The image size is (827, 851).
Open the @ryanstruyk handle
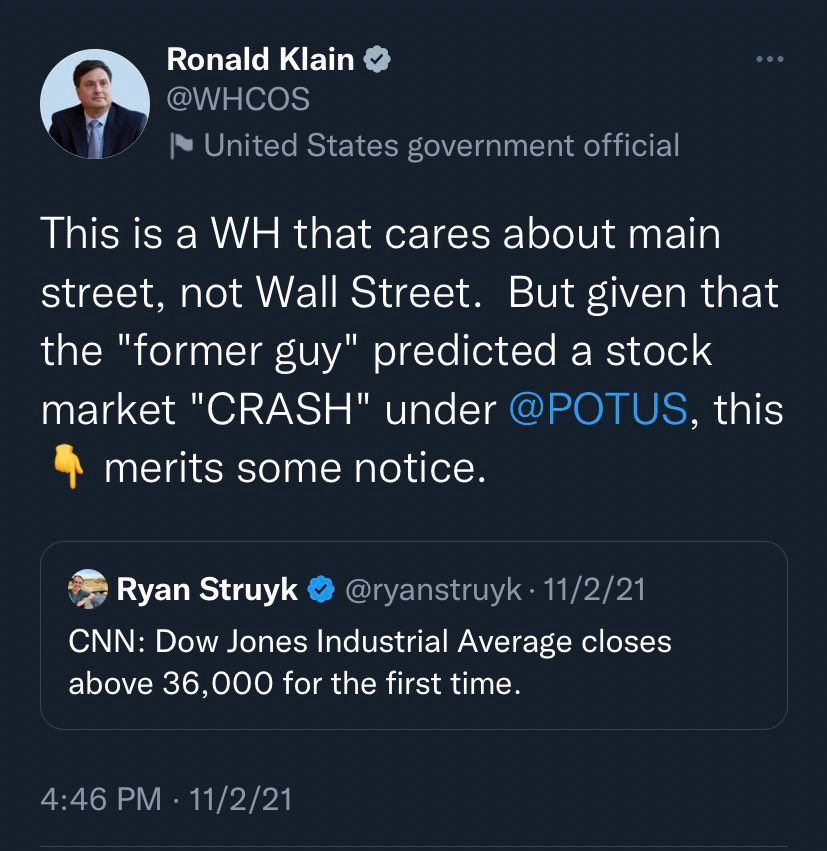(x=433, y=590)
